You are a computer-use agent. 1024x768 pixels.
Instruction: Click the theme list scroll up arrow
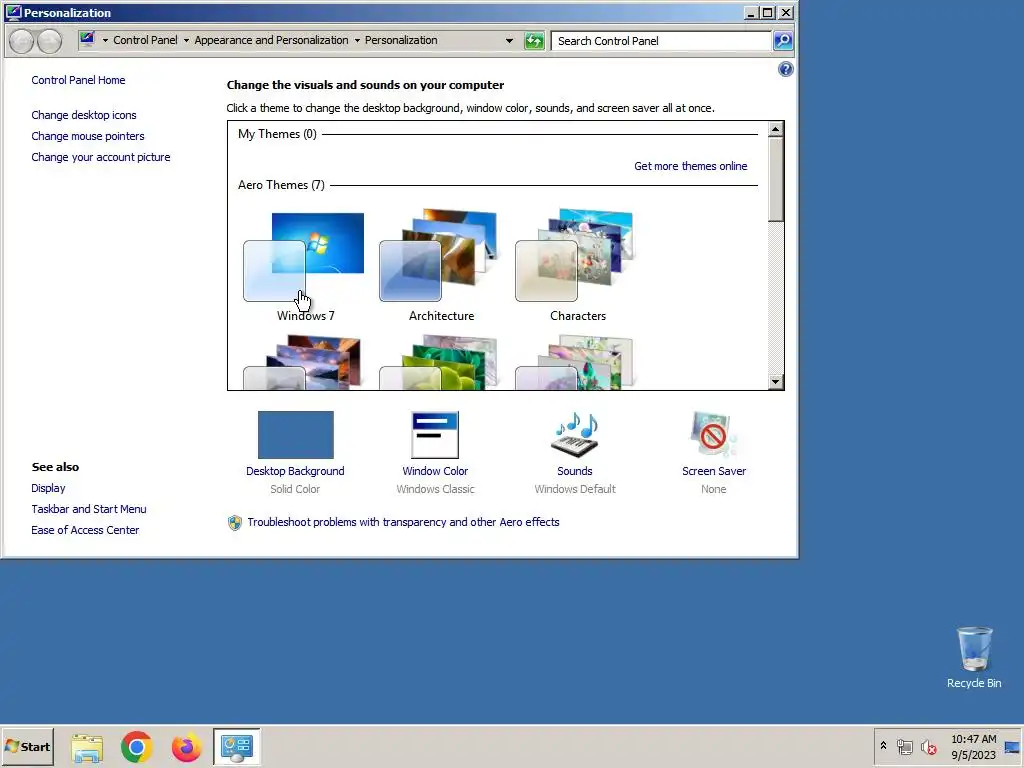[775, 129]
